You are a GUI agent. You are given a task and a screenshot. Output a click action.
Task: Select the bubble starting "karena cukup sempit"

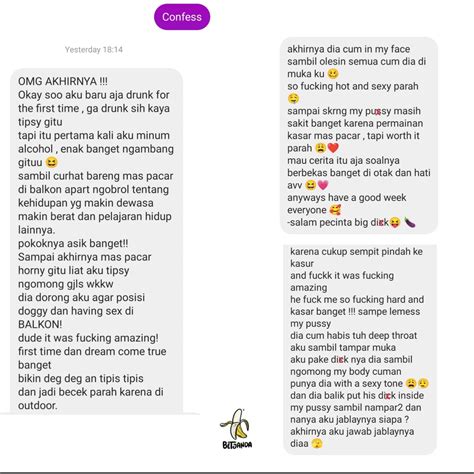pos(360,349)
